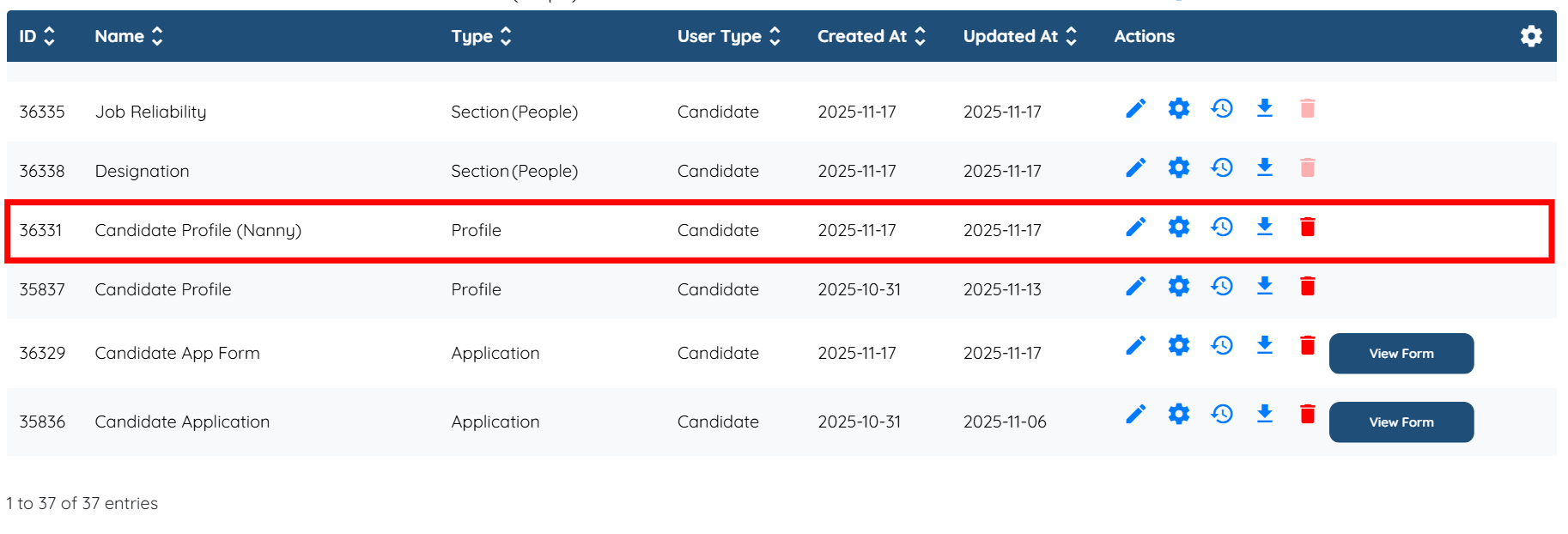
Task: Sort table by ID column
Action: pyautogui.click(x=37, y=36)
